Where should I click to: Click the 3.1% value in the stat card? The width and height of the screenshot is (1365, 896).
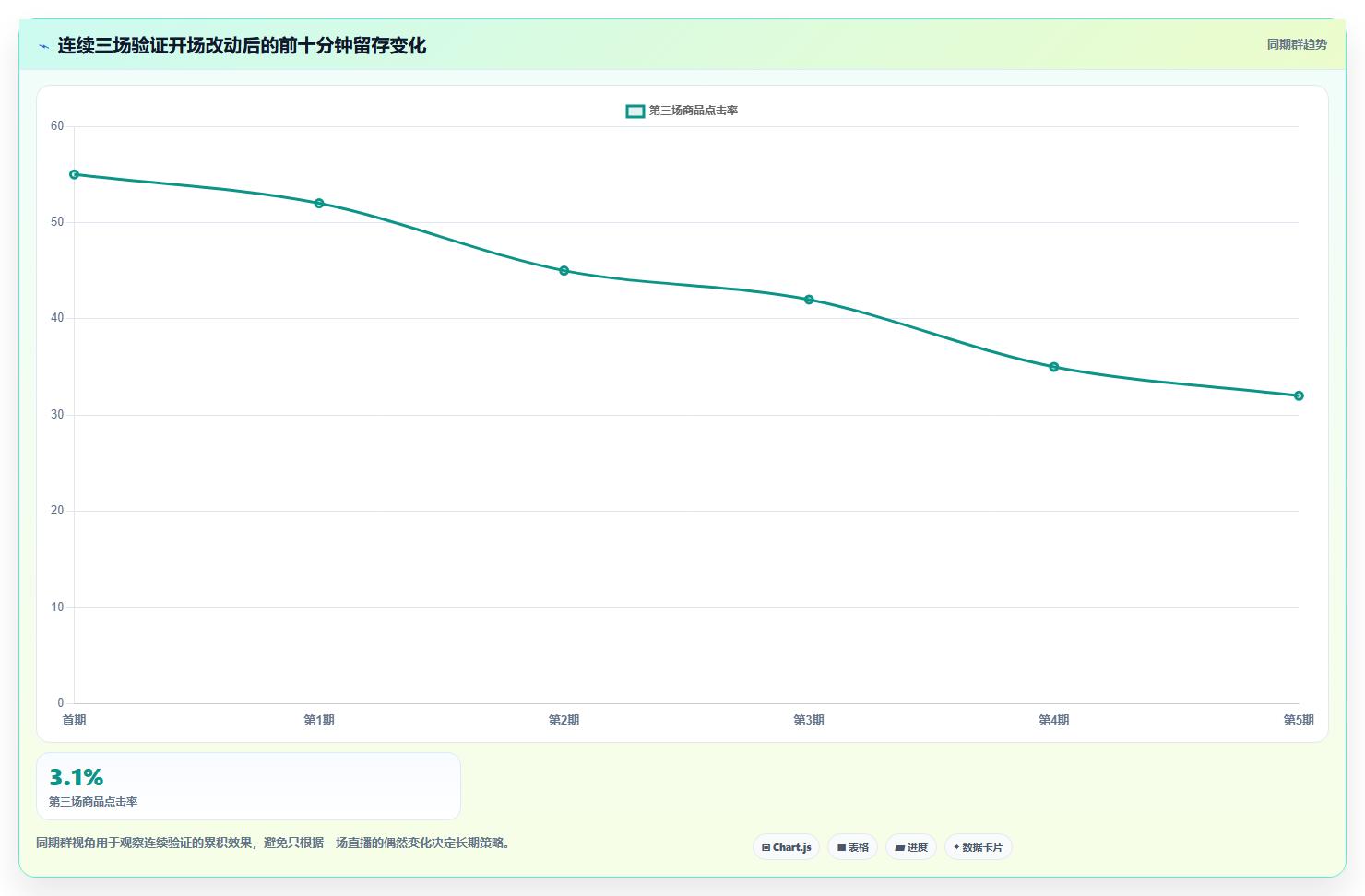77,777
